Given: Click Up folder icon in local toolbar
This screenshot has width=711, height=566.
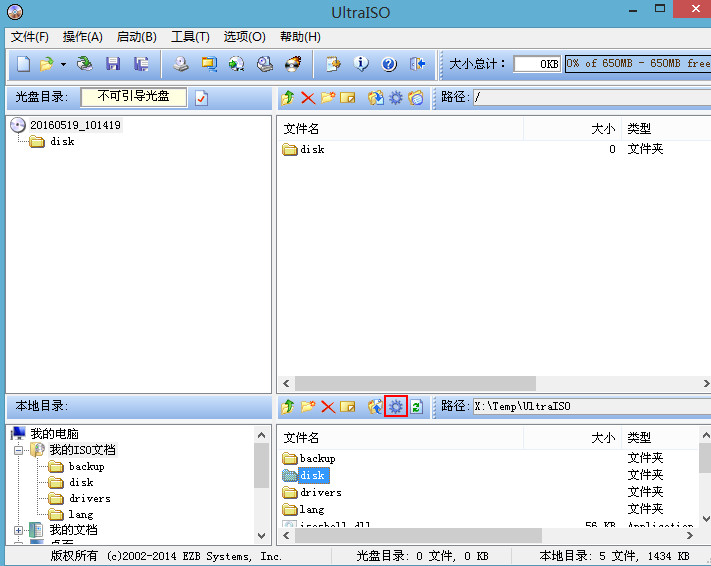Looking at the screenshot, I should point(287,406).
